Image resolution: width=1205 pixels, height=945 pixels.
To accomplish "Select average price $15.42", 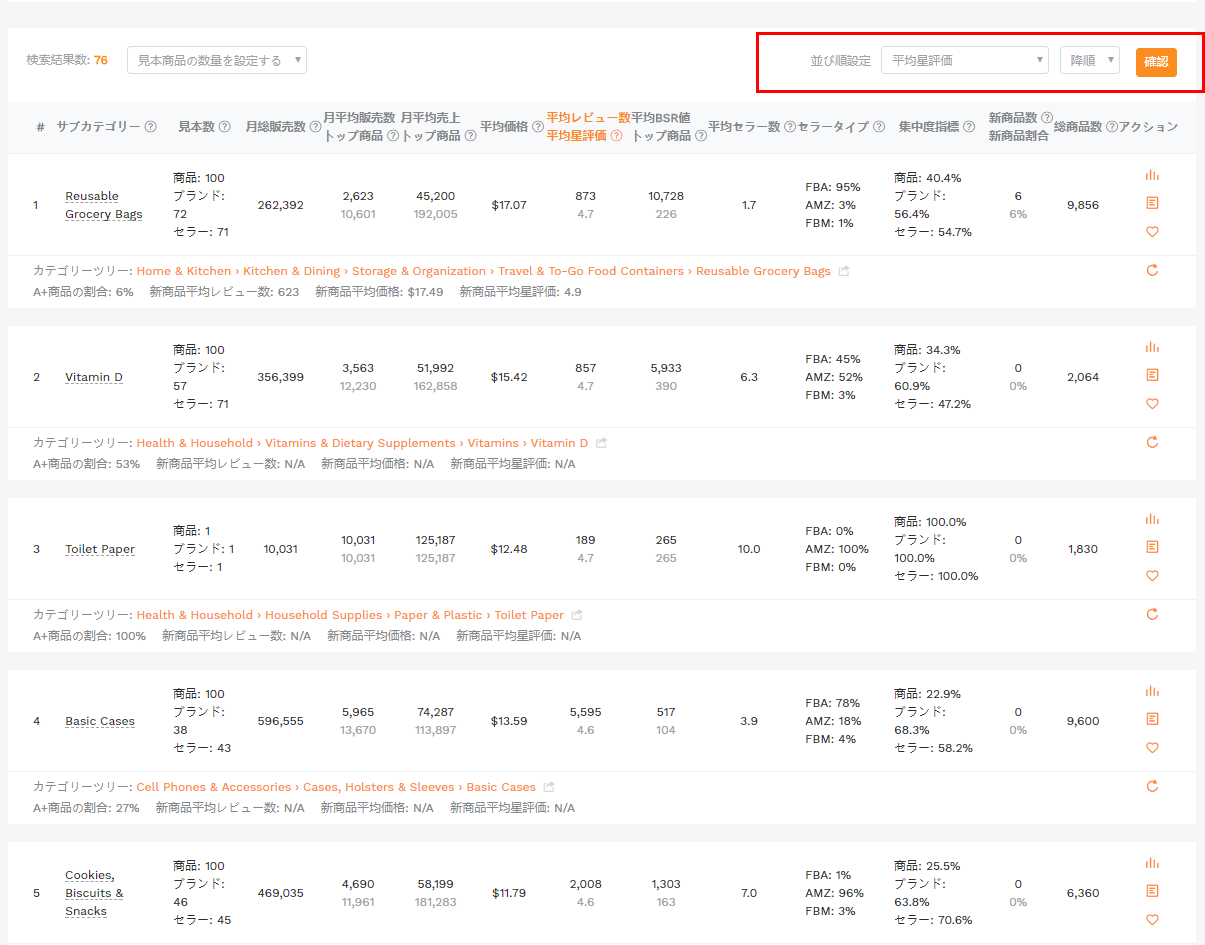I will [509, 377].
